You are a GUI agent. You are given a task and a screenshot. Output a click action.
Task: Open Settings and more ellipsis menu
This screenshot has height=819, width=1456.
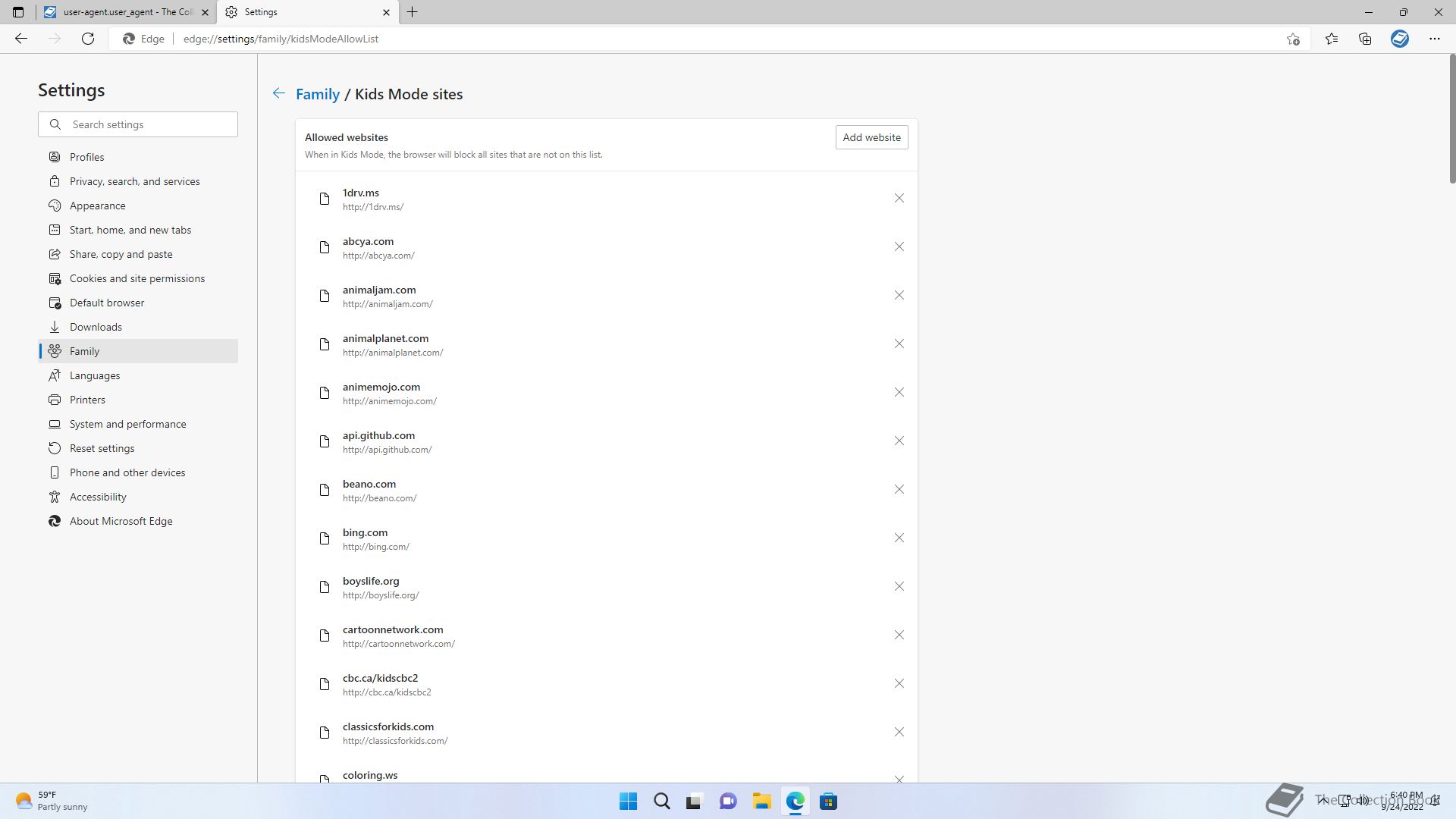1434,39
